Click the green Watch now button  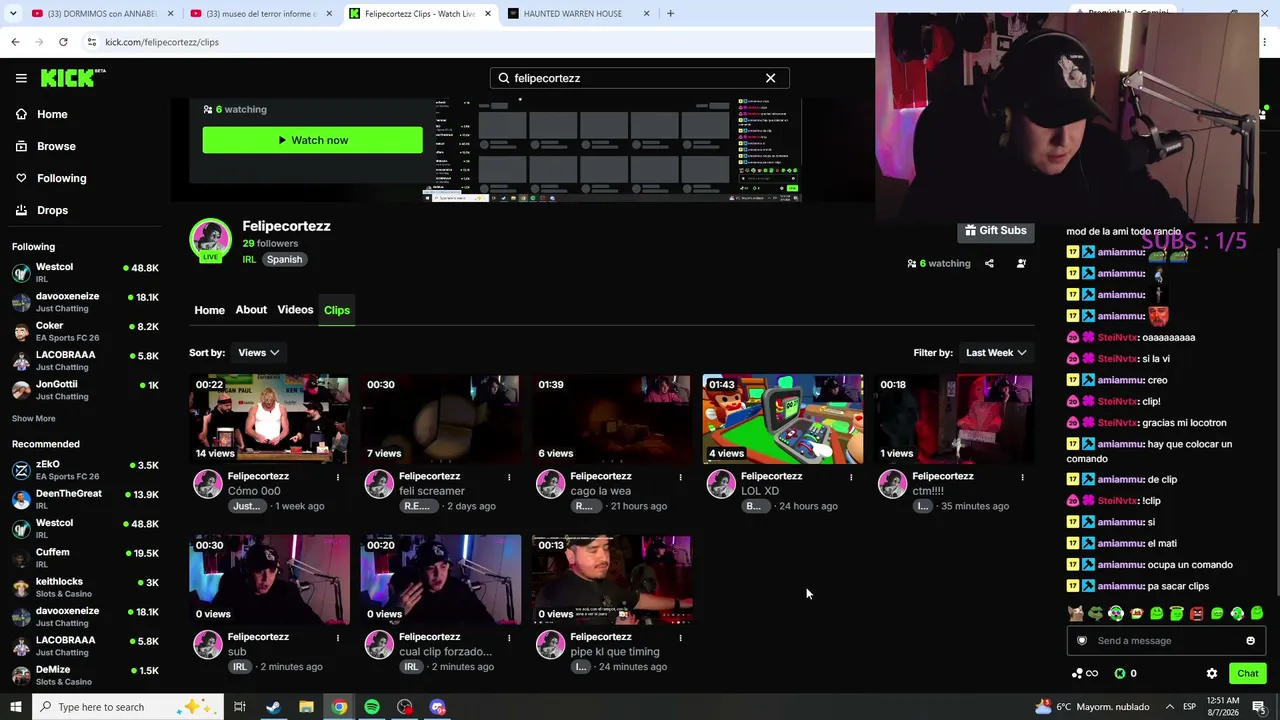click(x=312, y=140)
